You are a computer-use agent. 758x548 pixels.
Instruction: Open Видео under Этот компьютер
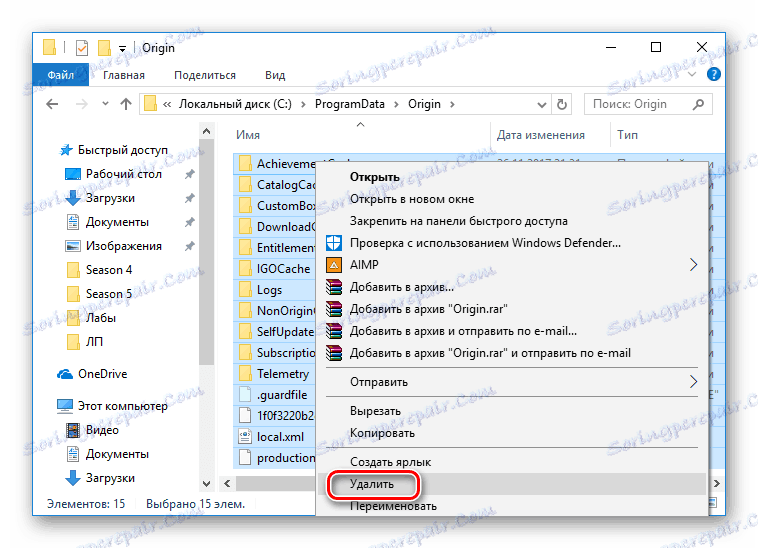point(93,430)
